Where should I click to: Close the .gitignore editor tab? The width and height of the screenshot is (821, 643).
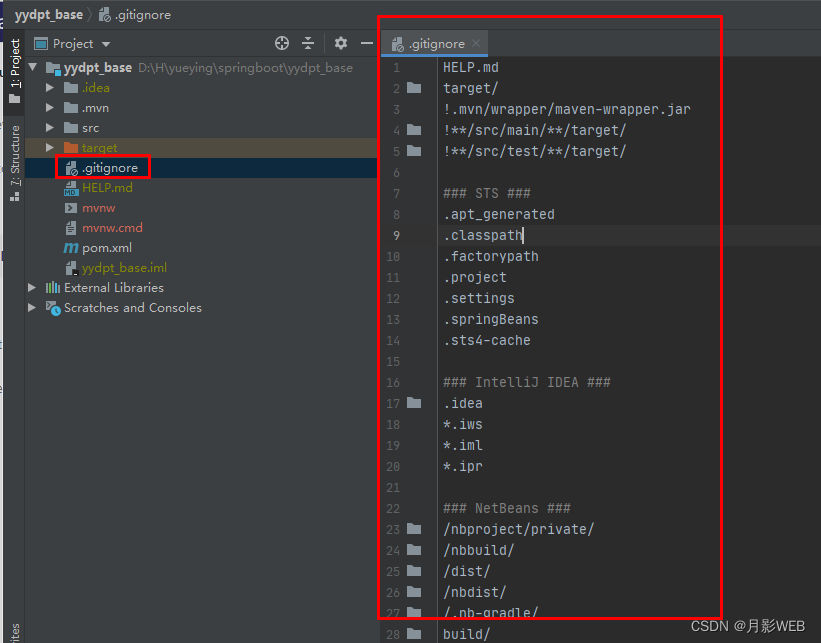pyautogui.click(x=475, y=43)
